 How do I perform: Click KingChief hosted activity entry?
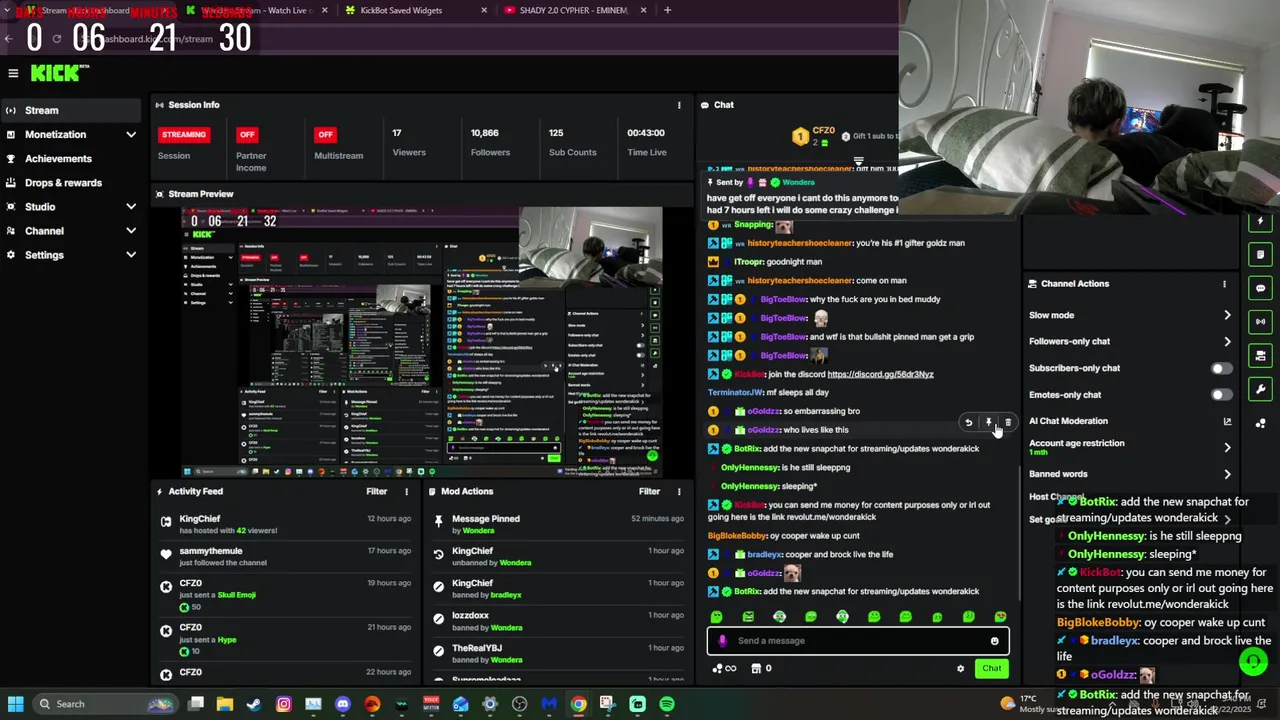pyautogui.click(x=285, y=525)
